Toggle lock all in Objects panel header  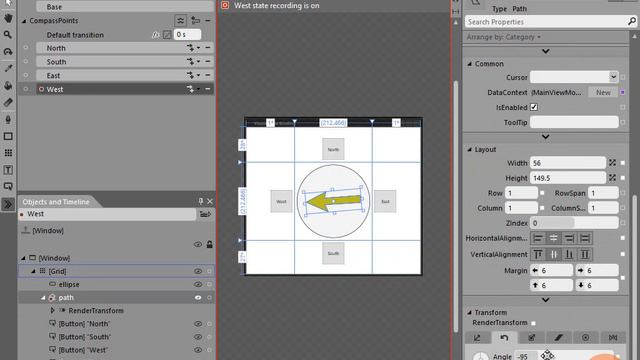coord(209,244)
